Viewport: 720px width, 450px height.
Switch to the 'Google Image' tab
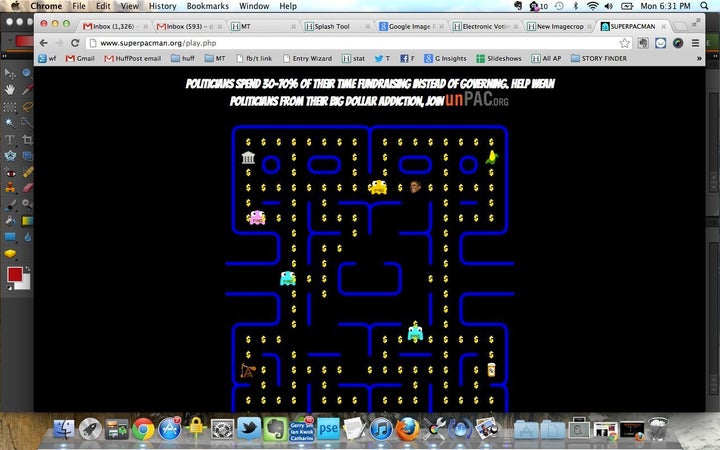(411, 26)
